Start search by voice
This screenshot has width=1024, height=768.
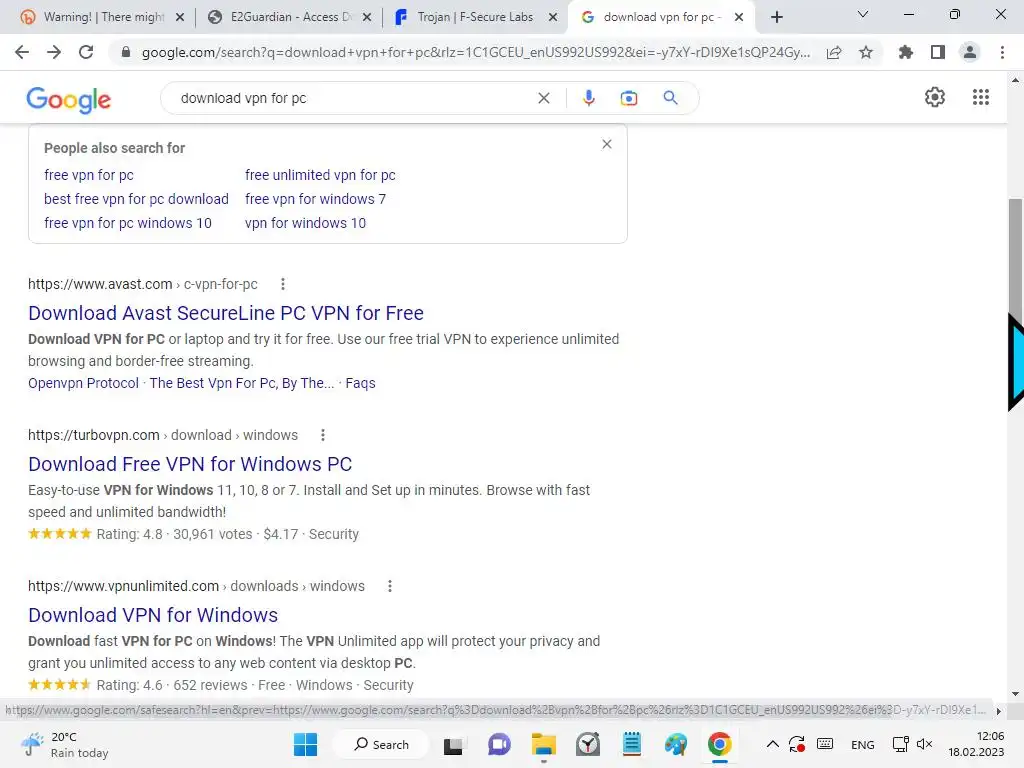[588, 98]
